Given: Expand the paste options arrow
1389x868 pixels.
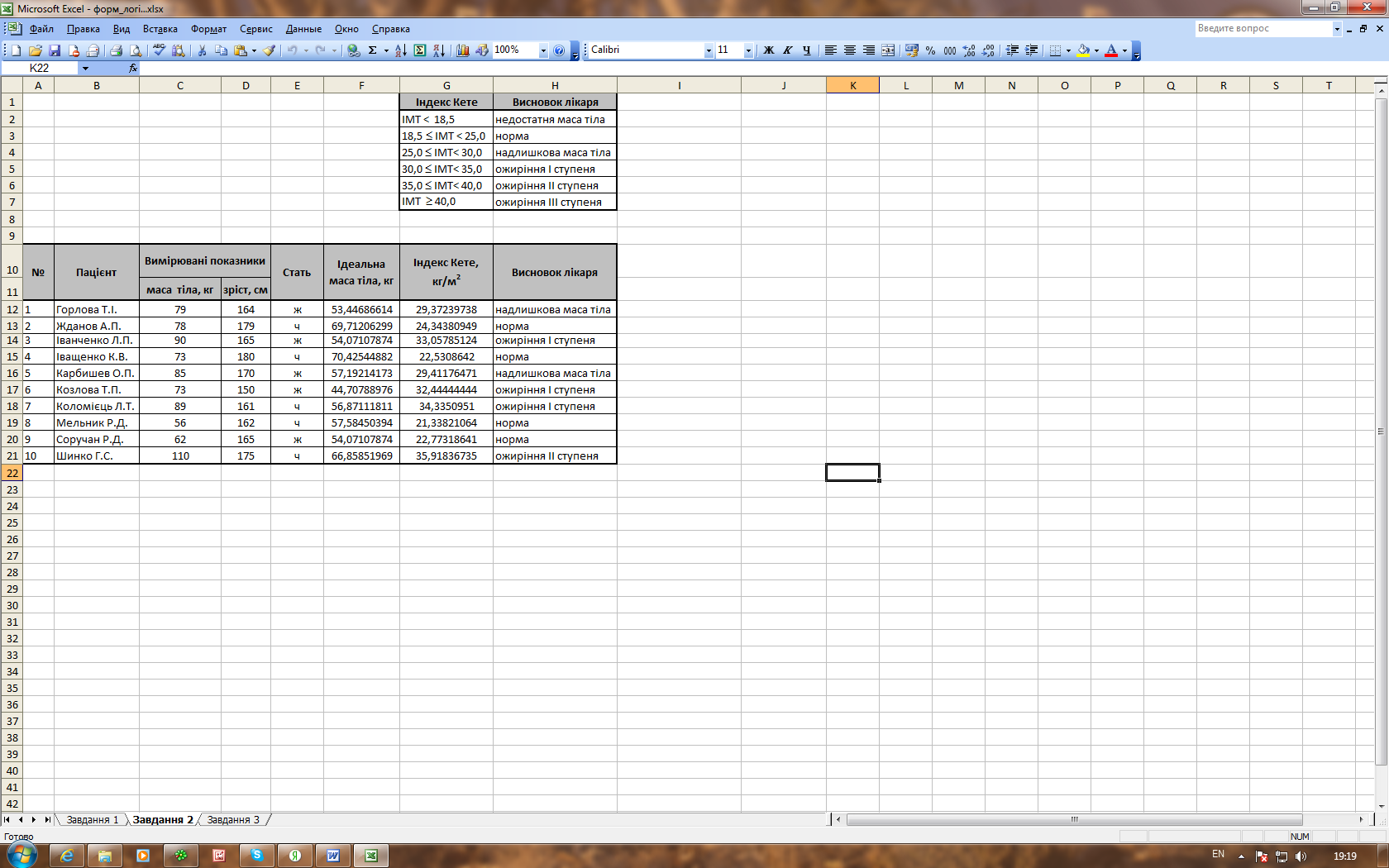Looking at the screenshot, I should 254,50.
